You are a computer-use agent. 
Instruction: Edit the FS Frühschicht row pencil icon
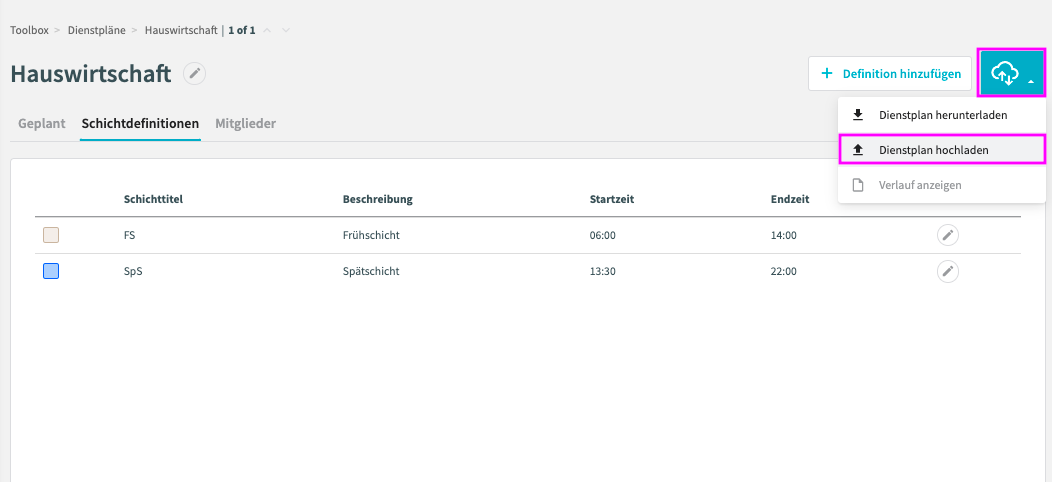point(947,235)
